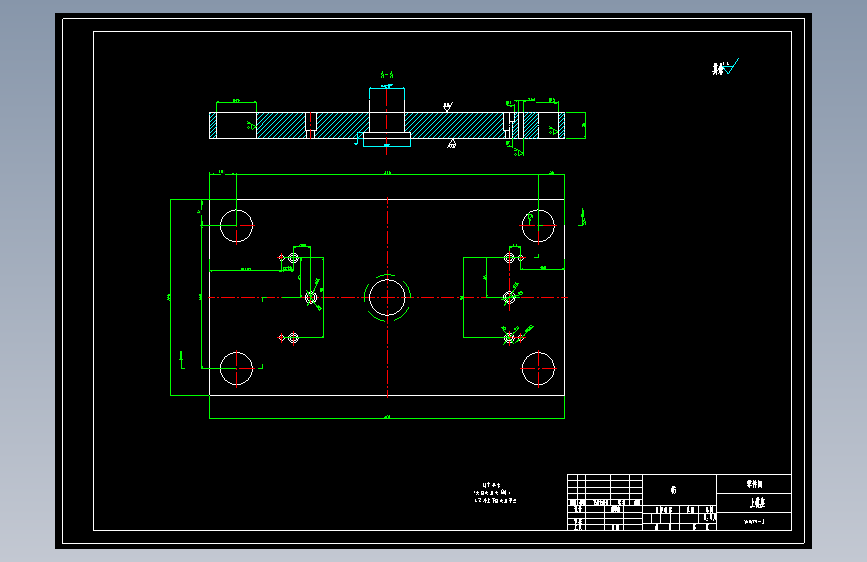Select the top-right corner hole circle
This screenshot has width=867, height=562.
pyautogui.click(x=538, y=226)
